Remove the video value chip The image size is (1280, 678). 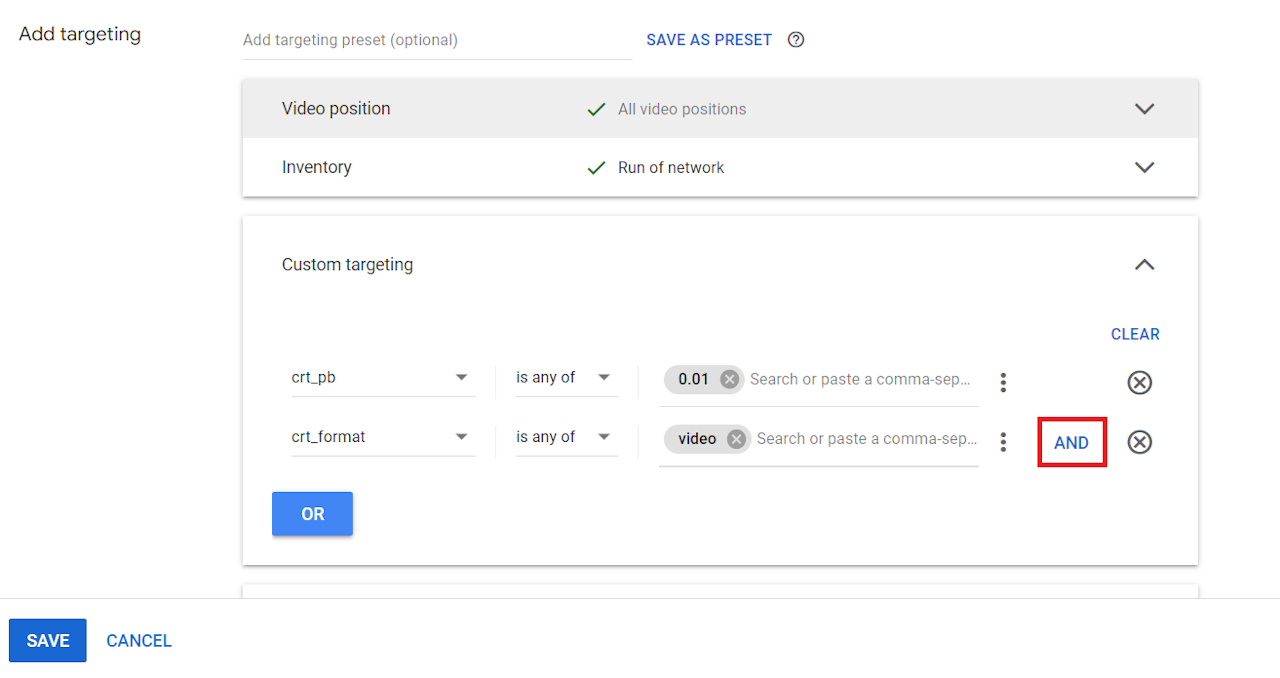[737, 439]
